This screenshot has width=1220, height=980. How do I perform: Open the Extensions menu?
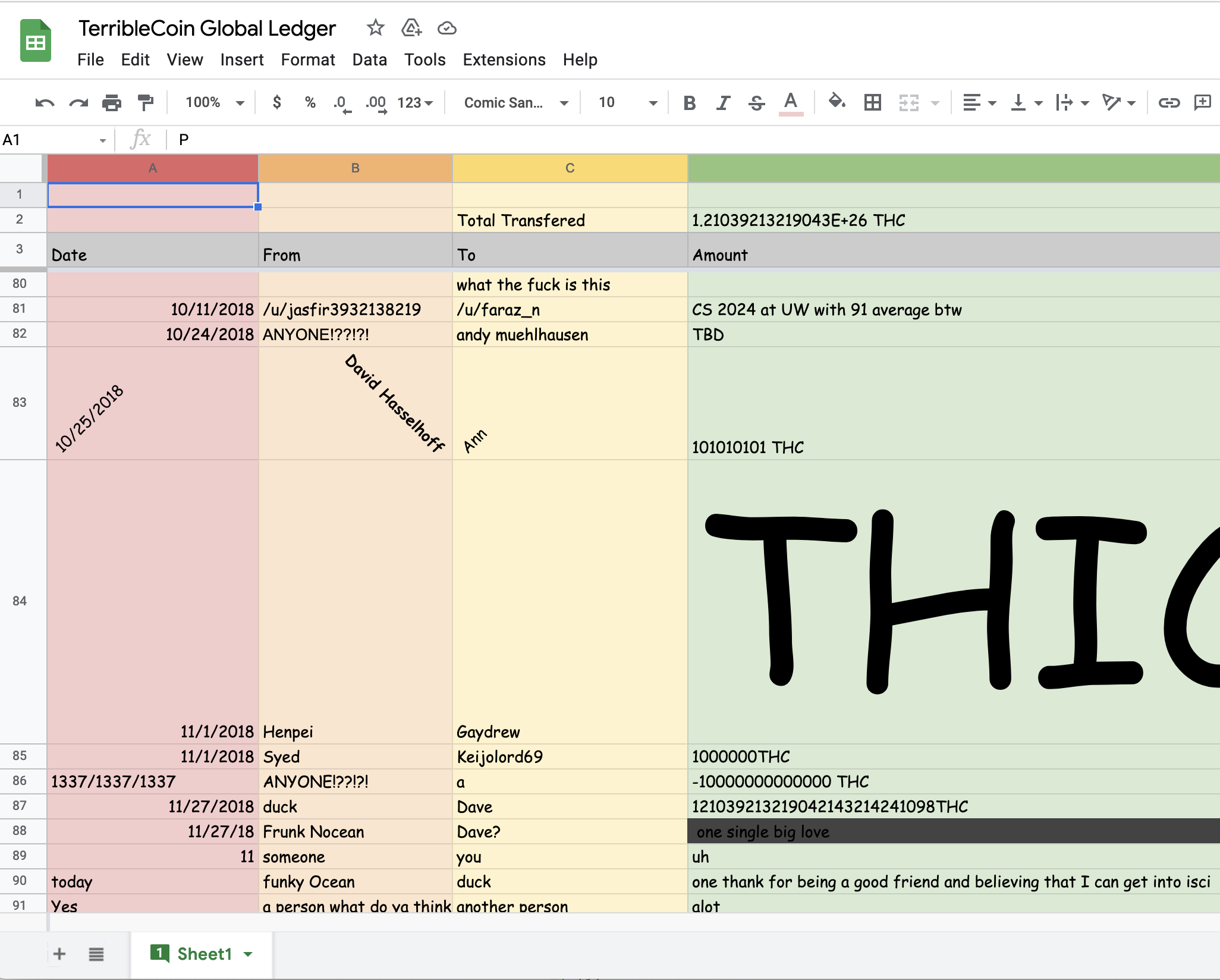tap(504, 59)
